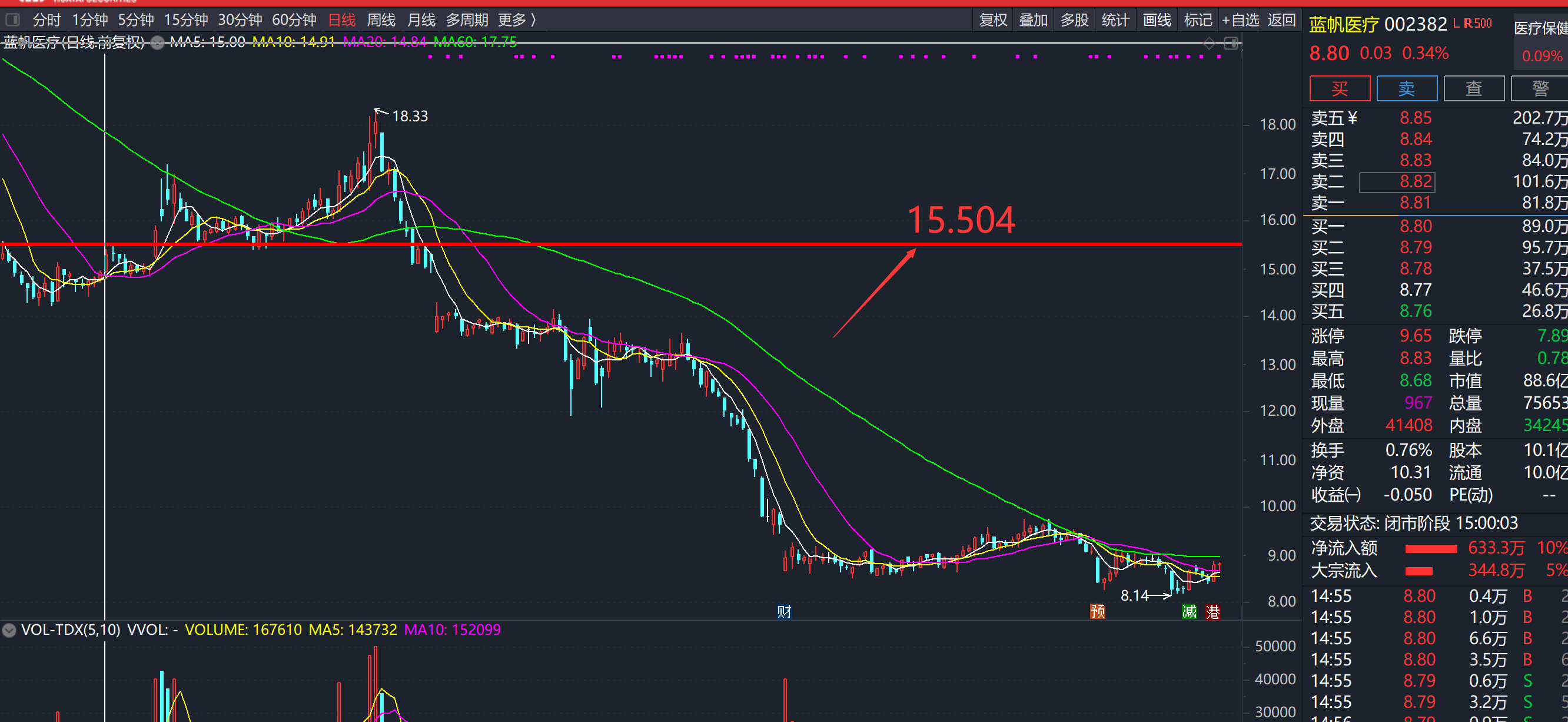Click the blue 卖 sell button
Image resolution: width=1568 pixels, height=722 pixels.
(x=1406, y=89)
